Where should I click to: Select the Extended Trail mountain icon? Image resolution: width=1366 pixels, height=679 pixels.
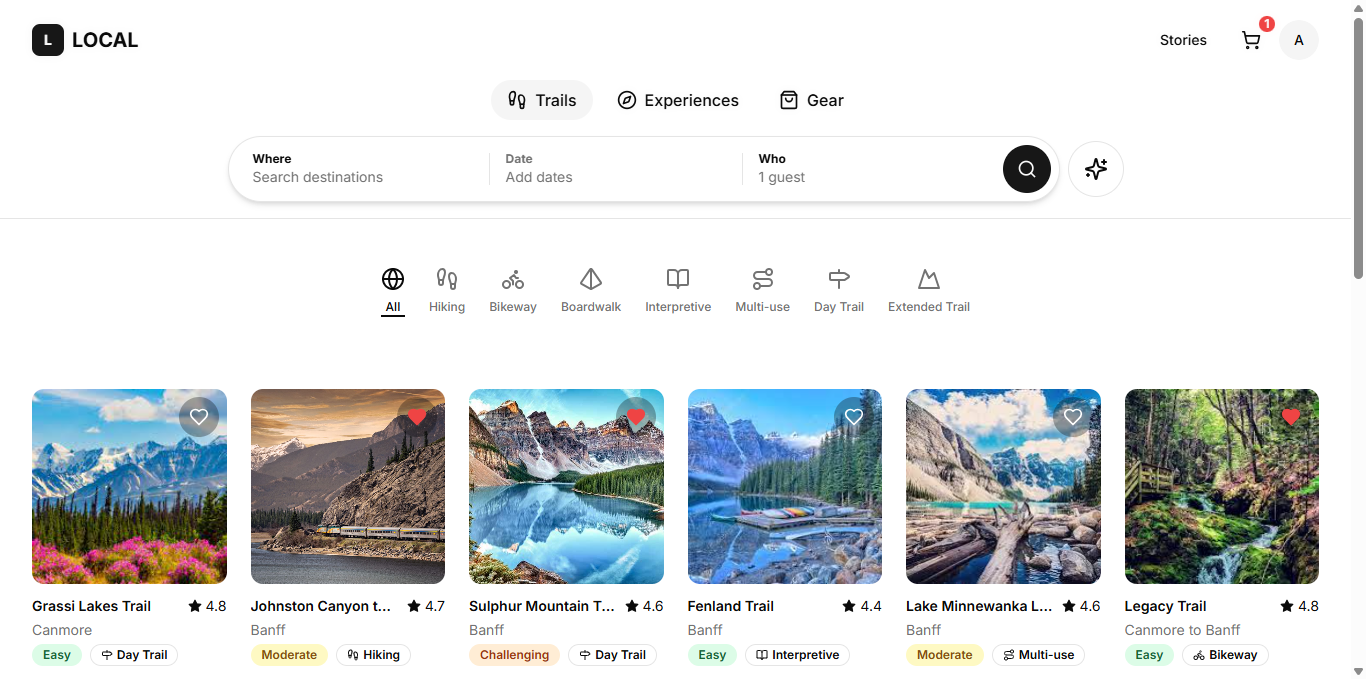point(929,279)
